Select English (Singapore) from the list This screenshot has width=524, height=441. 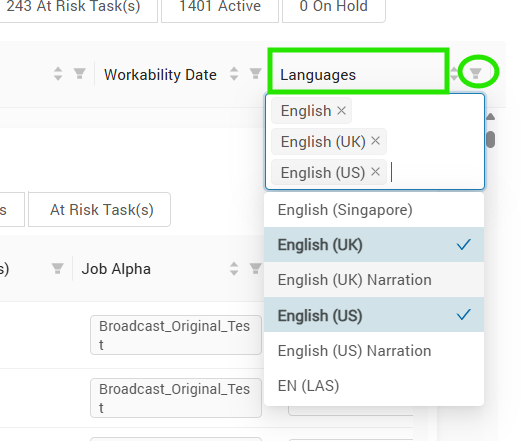[374, 210]
